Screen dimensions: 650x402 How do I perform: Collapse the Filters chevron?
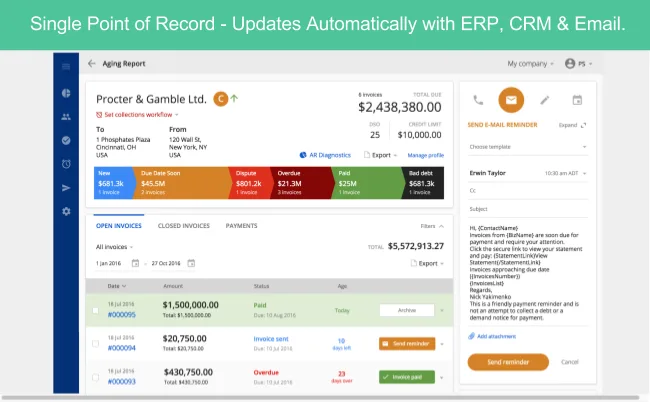pos(441,226)
